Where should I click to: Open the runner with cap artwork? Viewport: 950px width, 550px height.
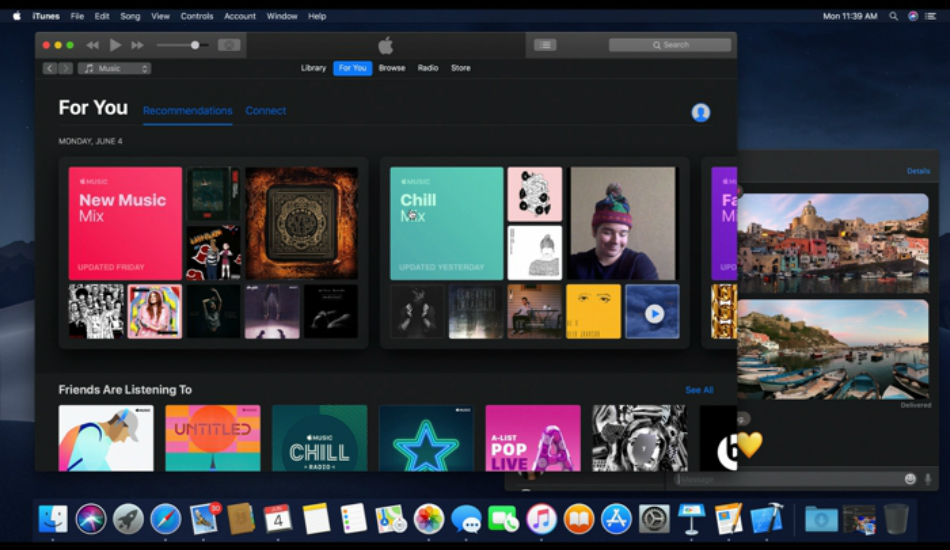click(x=106, y=438)
